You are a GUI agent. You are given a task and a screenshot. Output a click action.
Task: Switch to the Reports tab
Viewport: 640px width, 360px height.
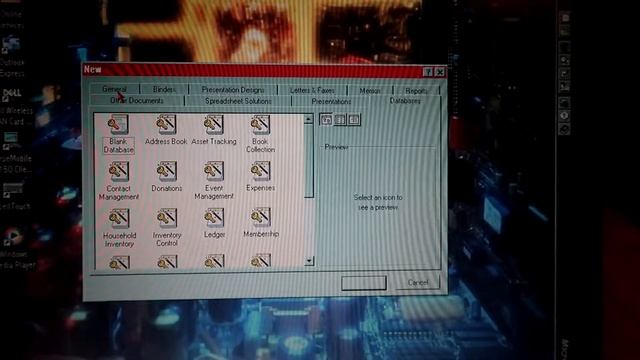[x=416, y=91]
